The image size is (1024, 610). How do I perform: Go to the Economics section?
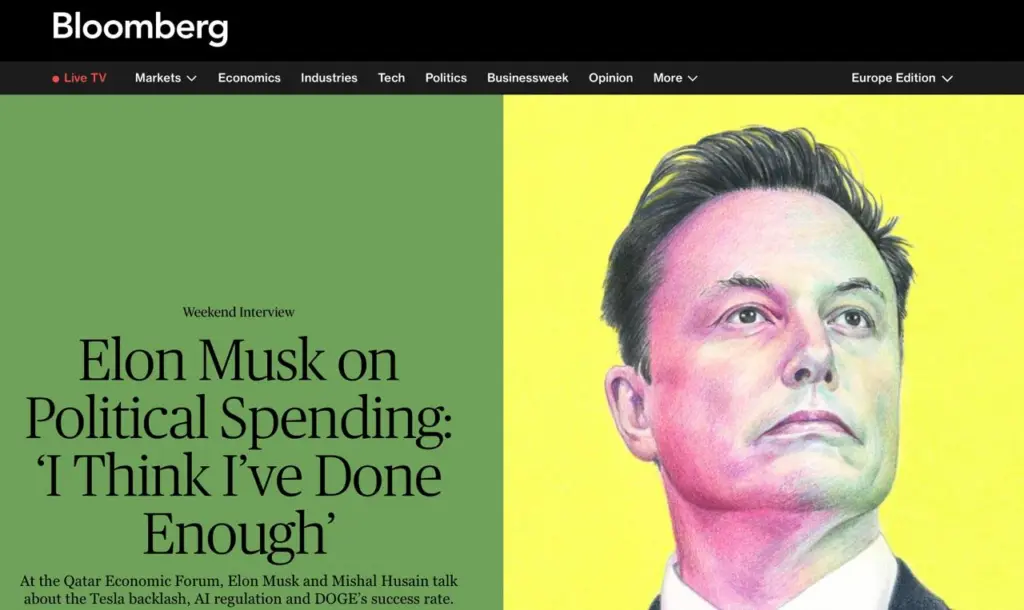[x=249, y=78]
